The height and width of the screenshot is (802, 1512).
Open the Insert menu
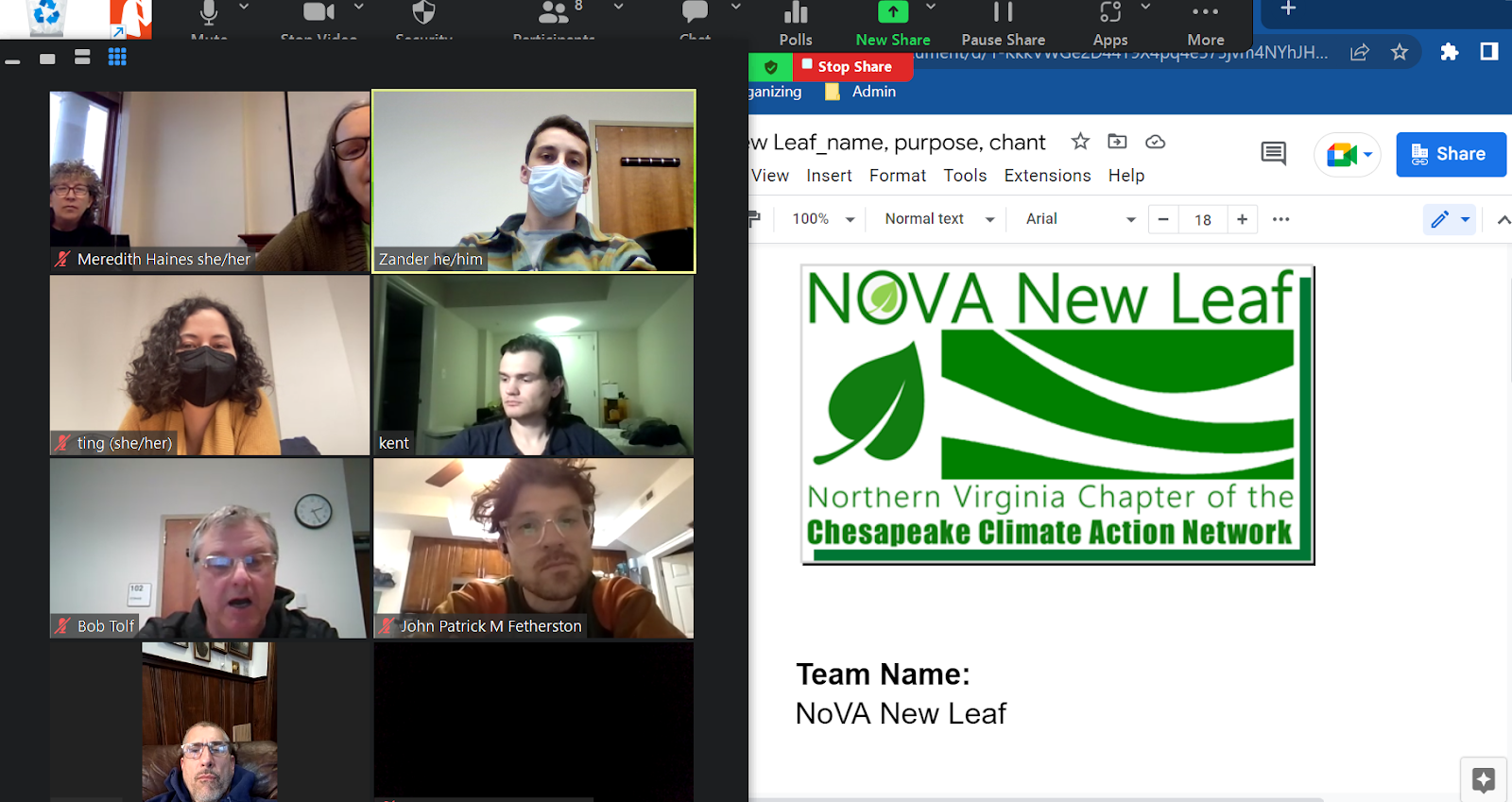point(829,176)
